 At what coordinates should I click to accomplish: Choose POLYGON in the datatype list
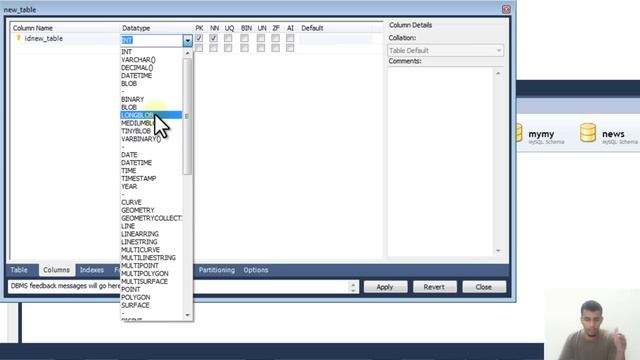pyautogui.click(x=136, y=298)
